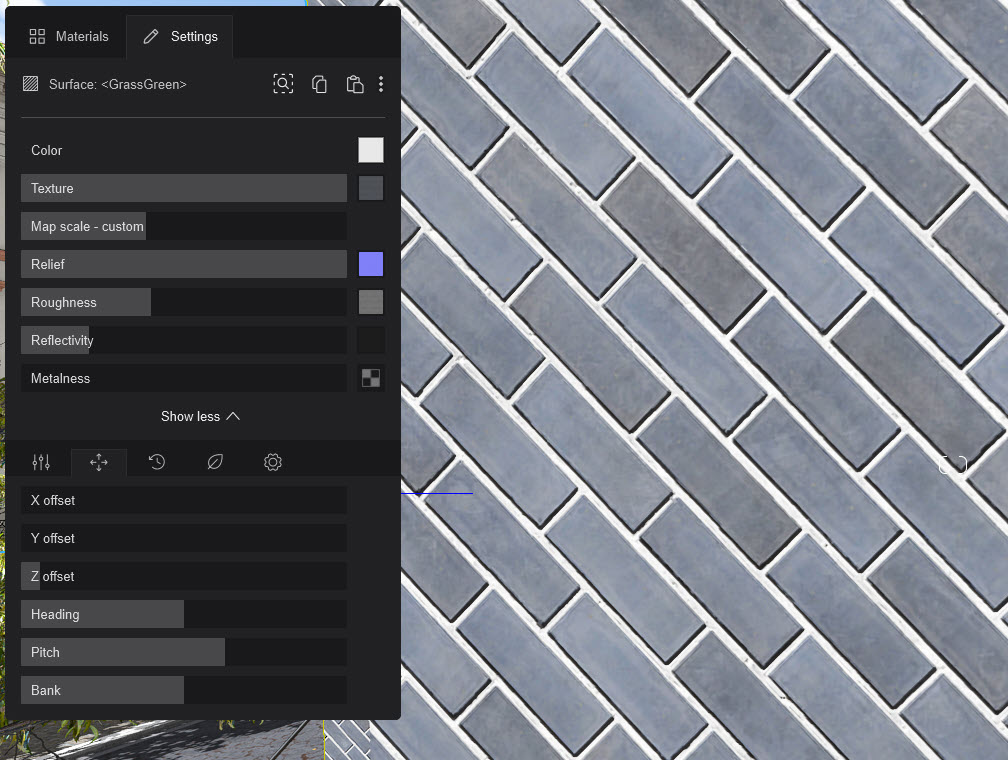Image resolution: width=1008 pixels, height=760 pixels.
Task: Open the purple Relief normal map swatch
Action: pyautogui.click(x=371, y=264)
